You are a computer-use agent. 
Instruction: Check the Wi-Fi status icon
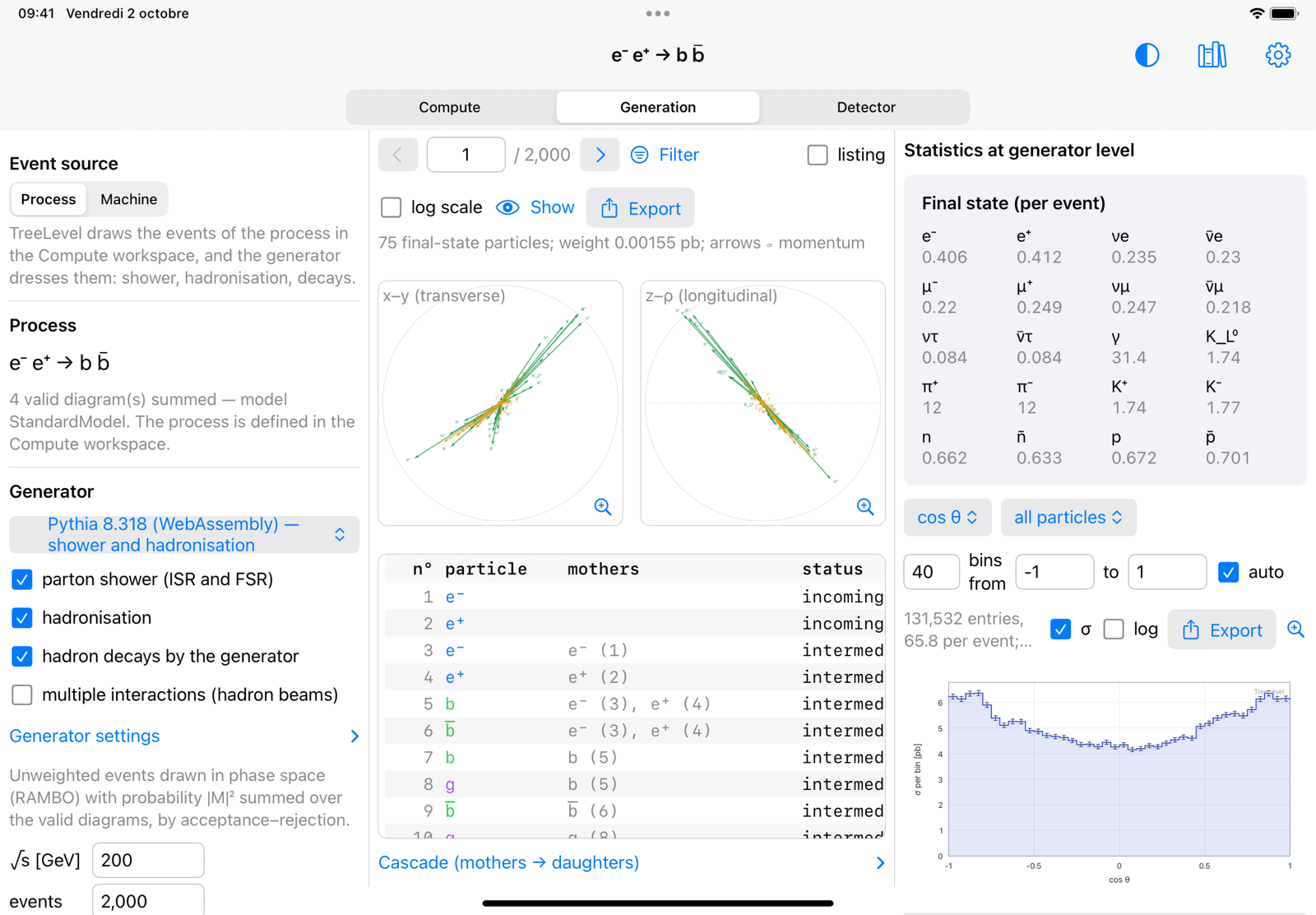1256,13
